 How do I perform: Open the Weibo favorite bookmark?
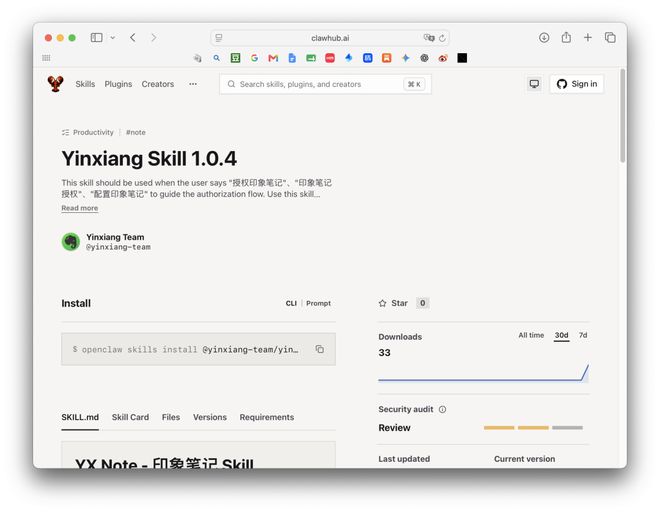(x=443, y=58)
